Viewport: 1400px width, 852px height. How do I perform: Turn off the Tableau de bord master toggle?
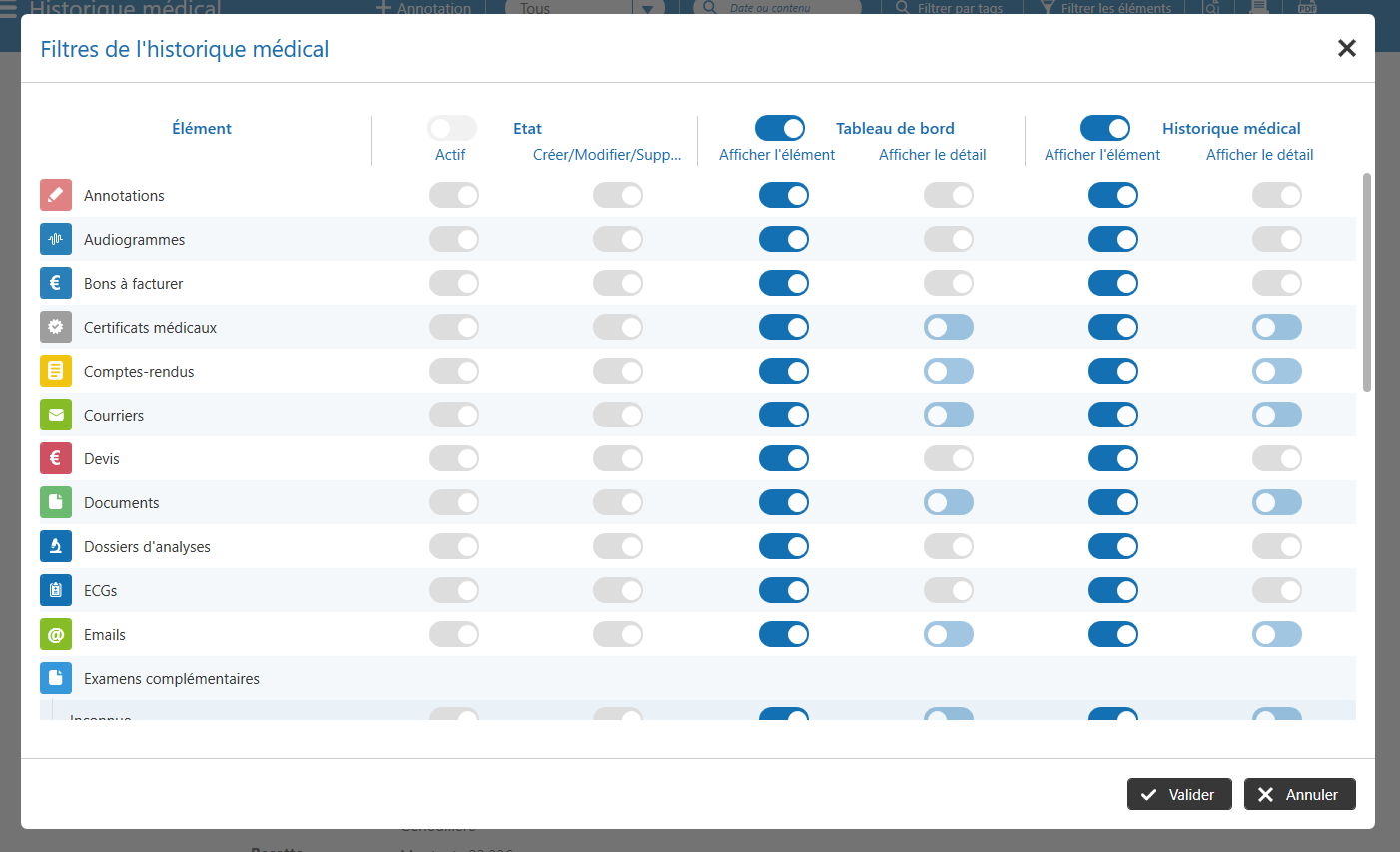[x=780, y=128]
